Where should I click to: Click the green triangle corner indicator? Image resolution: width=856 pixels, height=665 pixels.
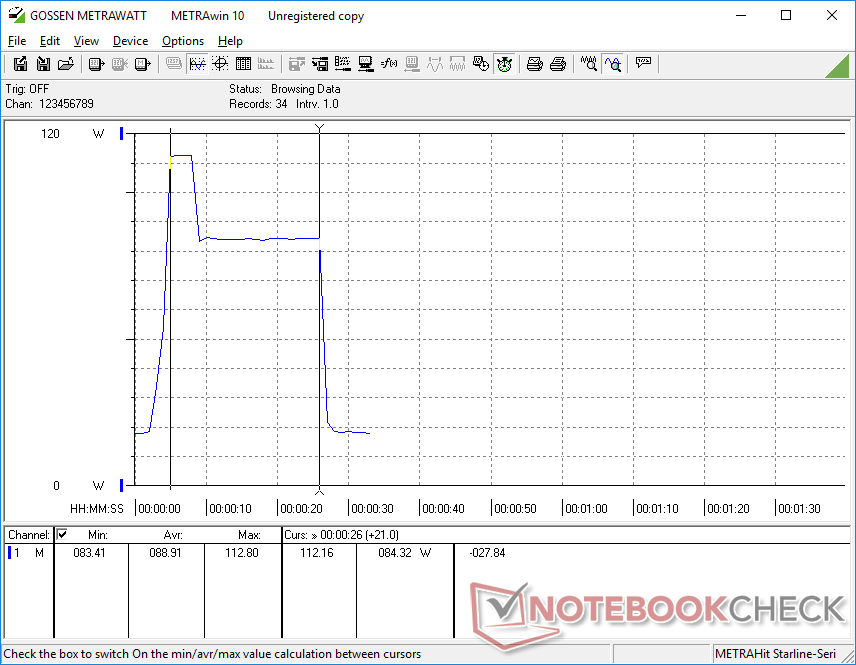click(837, 66)
